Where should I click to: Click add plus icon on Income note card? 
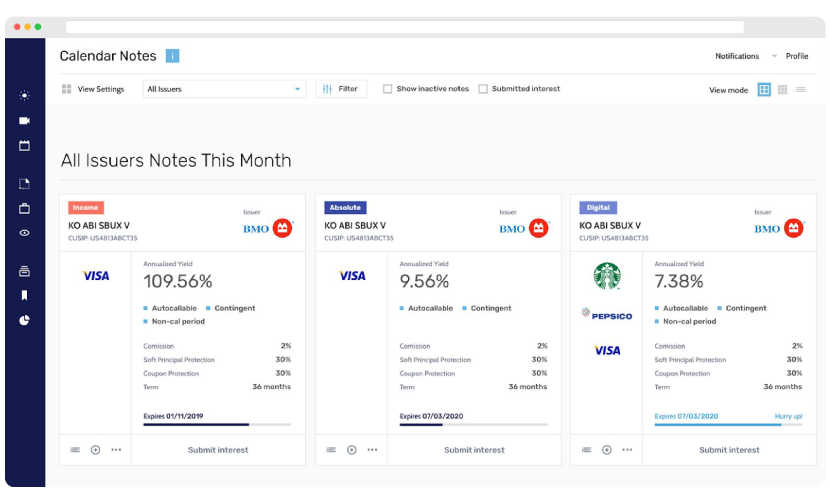point(95,450)
